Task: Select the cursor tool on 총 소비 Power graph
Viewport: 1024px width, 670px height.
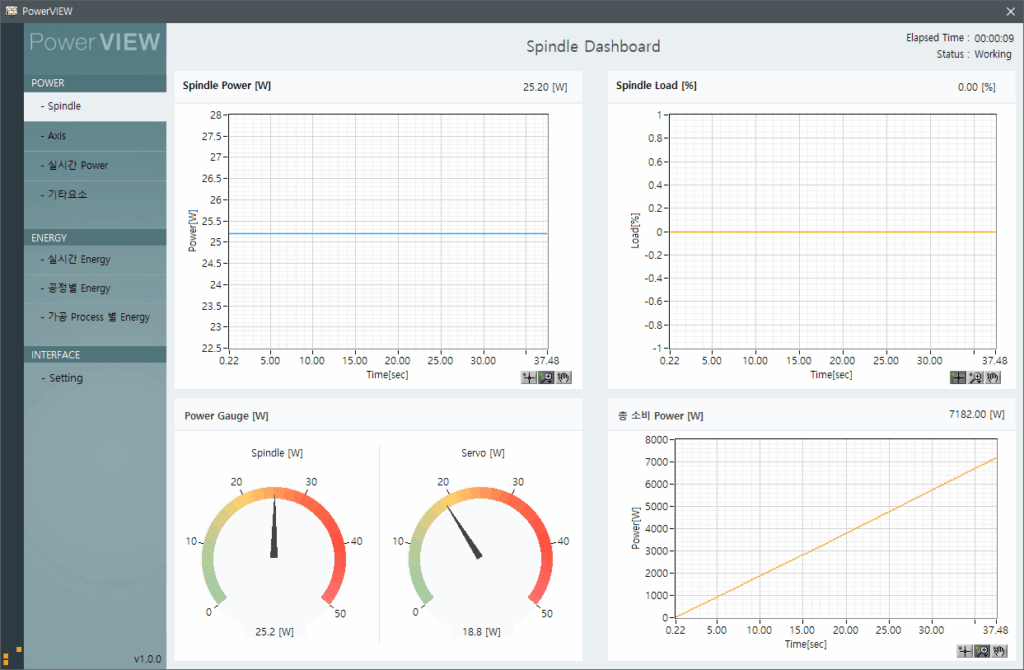Action: pyautogui.click(x=964, y=651)
